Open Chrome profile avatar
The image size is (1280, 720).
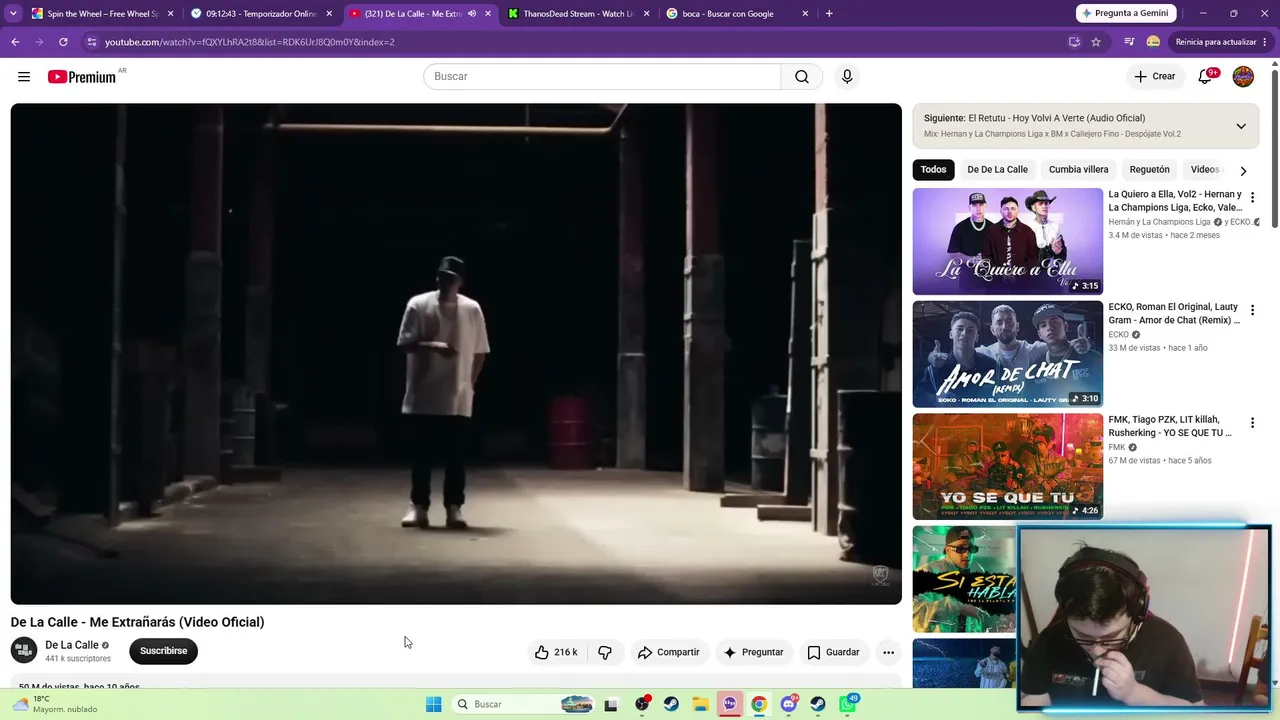(x=1153, y=42)
